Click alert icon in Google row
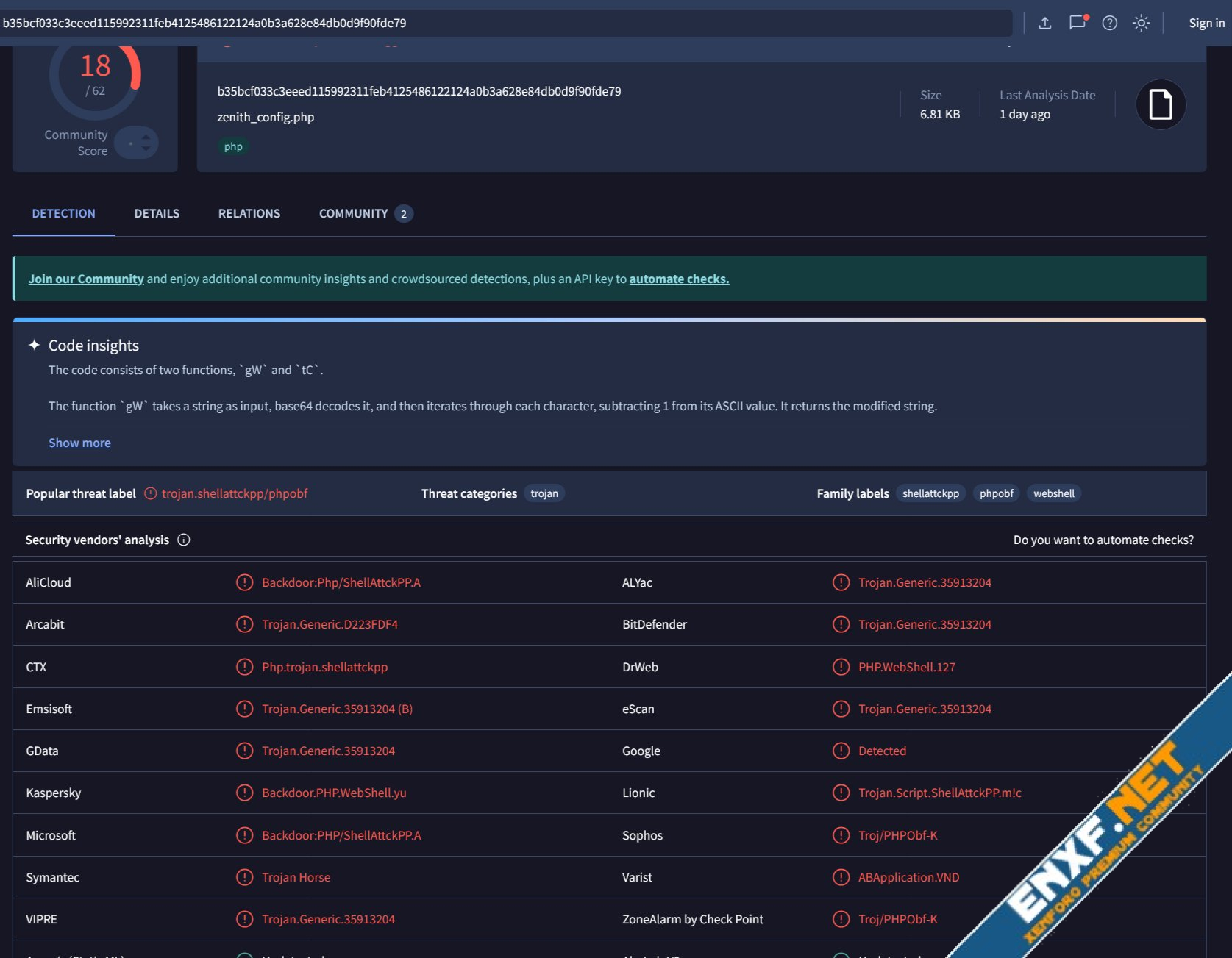 841,751
